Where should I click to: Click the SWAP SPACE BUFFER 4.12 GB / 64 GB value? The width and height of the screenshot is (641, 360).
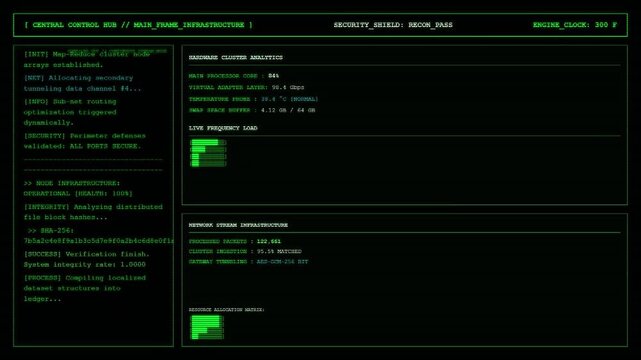[288, 110]
